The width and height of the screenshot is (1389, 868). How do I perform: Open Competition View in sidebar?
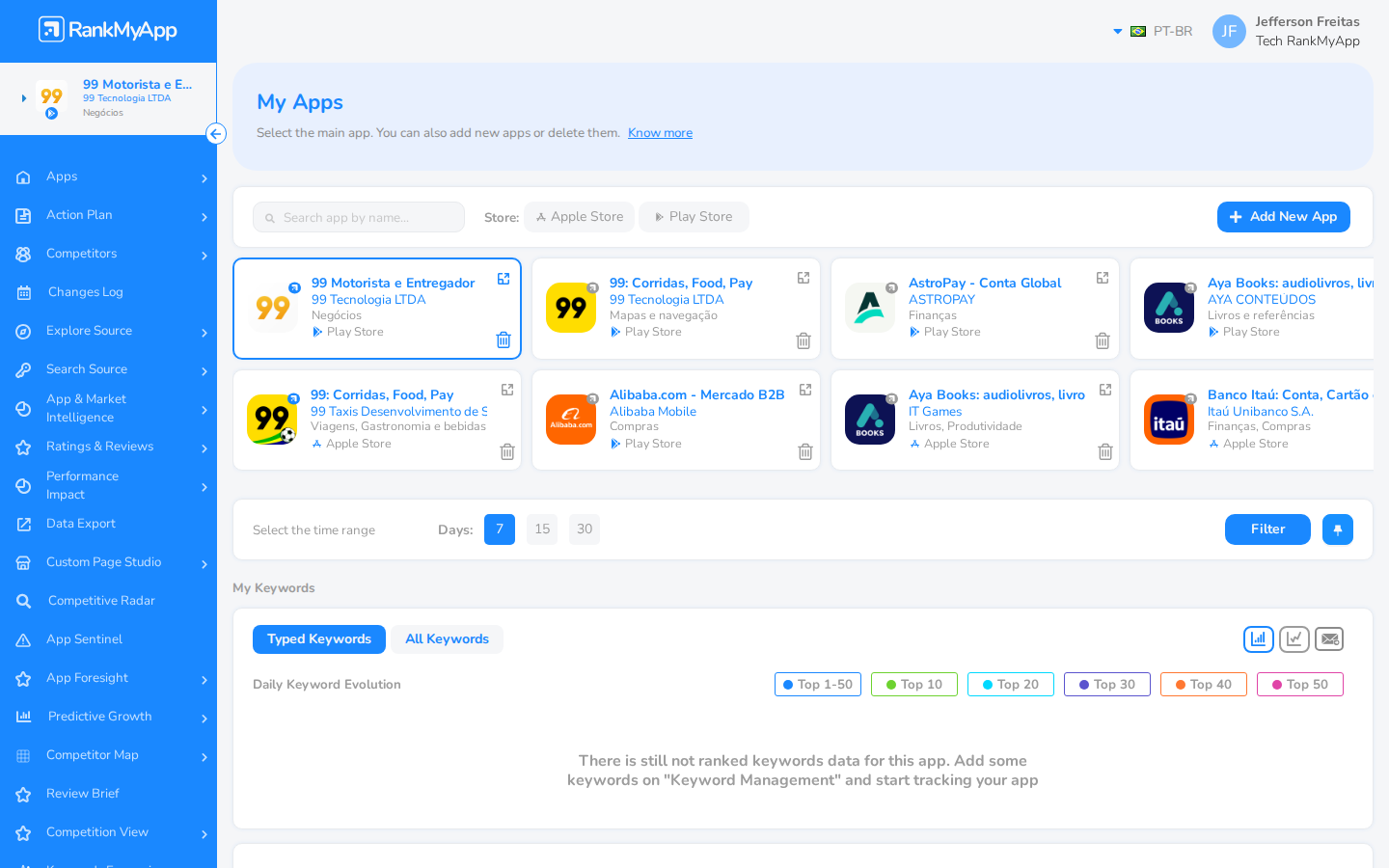tap(108, 833)
